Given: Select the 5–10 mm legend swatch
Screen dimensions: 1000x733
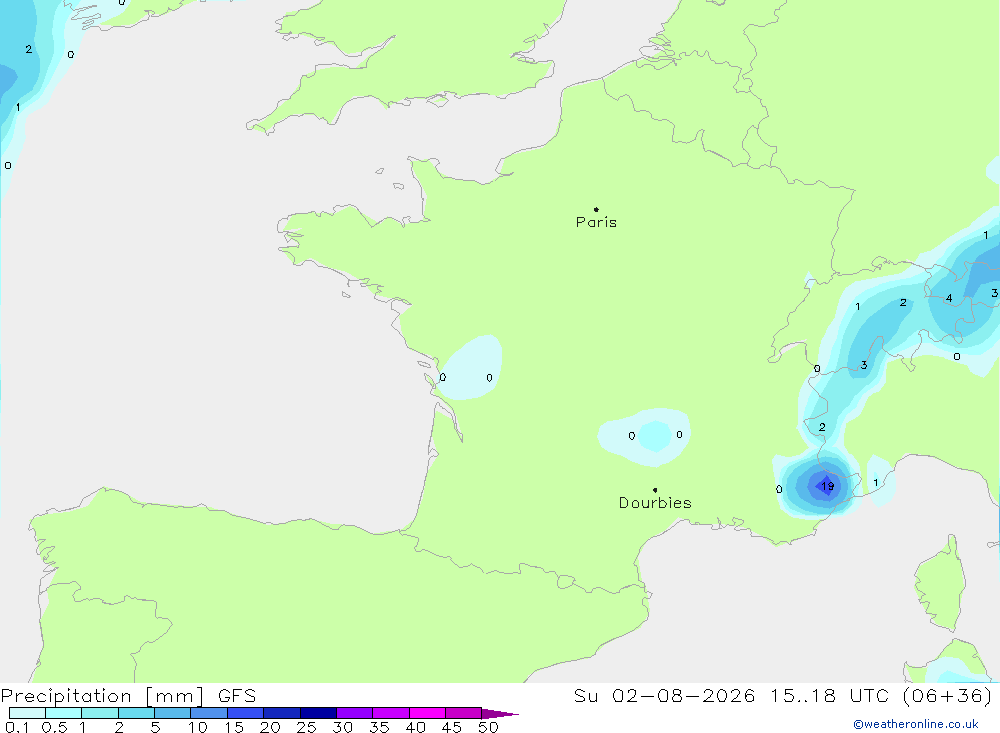Looking at the screenshot, I should point(173,713).
